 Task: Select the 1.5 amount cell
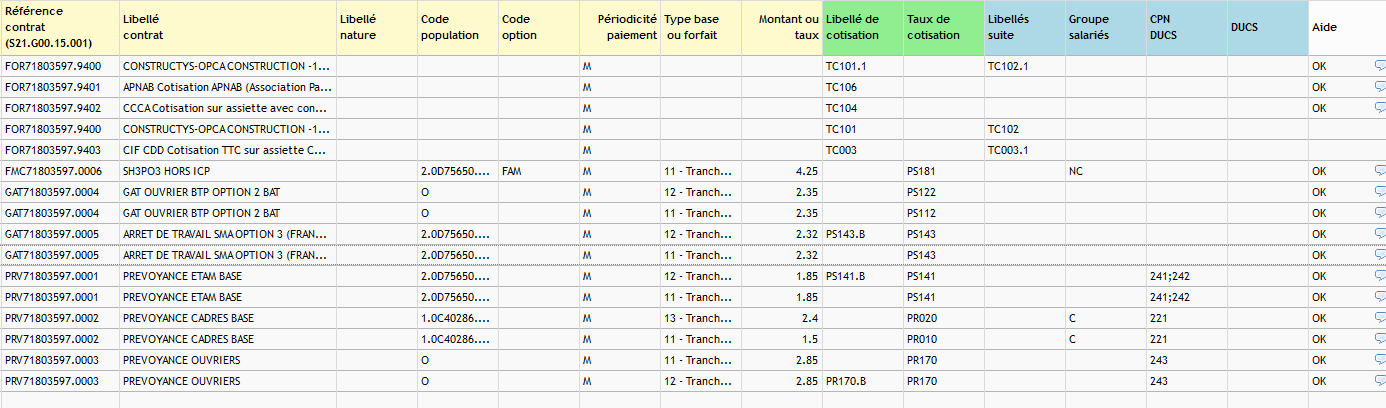781,339
